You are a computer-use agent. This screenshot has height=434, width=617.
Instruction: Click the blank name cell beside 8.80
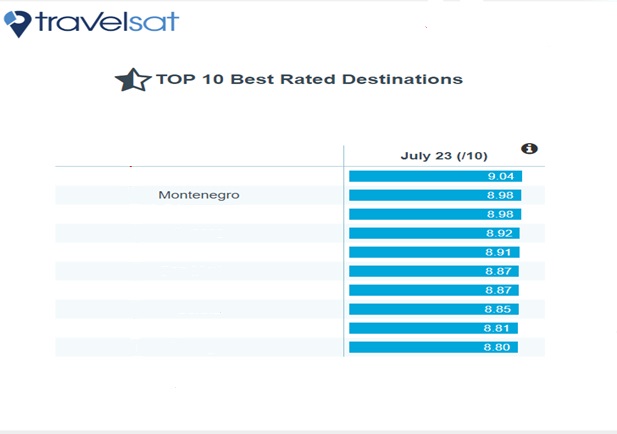pyautogui.click(x=199, y=347)
